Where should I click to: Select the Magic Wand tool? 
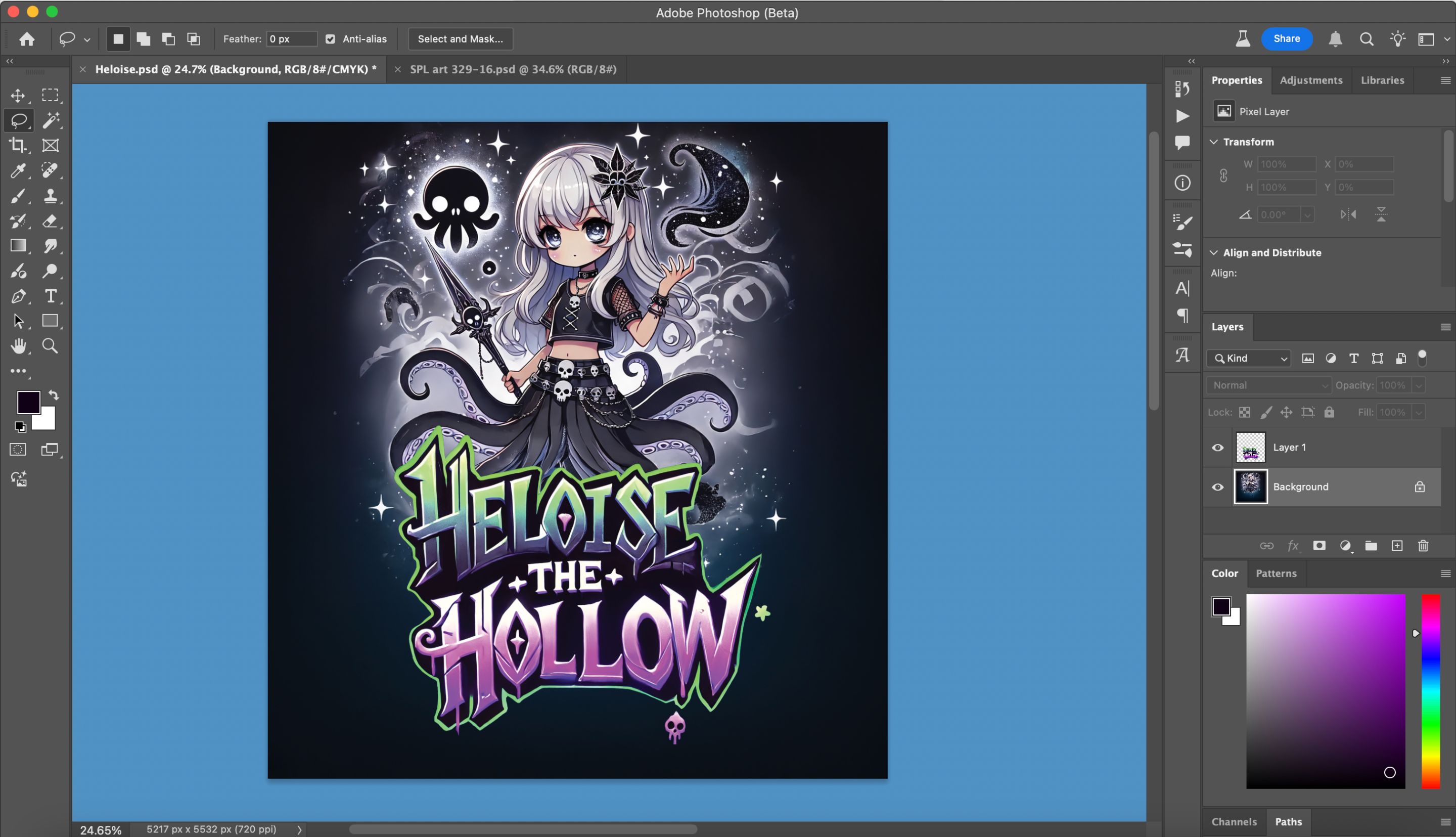pos(50,120)
